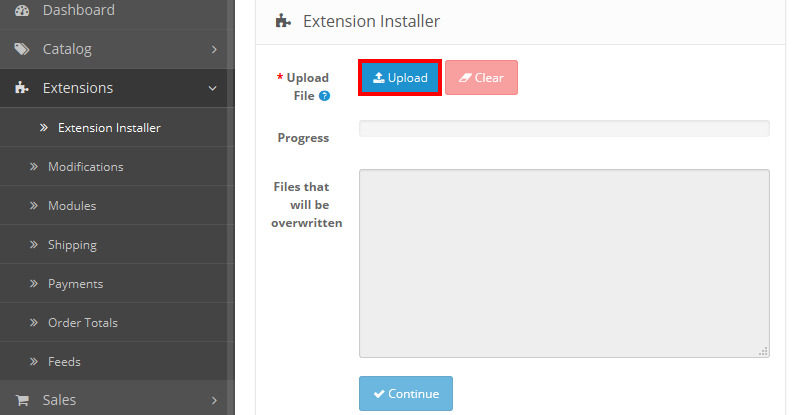Screen dimensions: 800x415
Task: Click the upload Progress bar
Action: (x=564, y=129)
